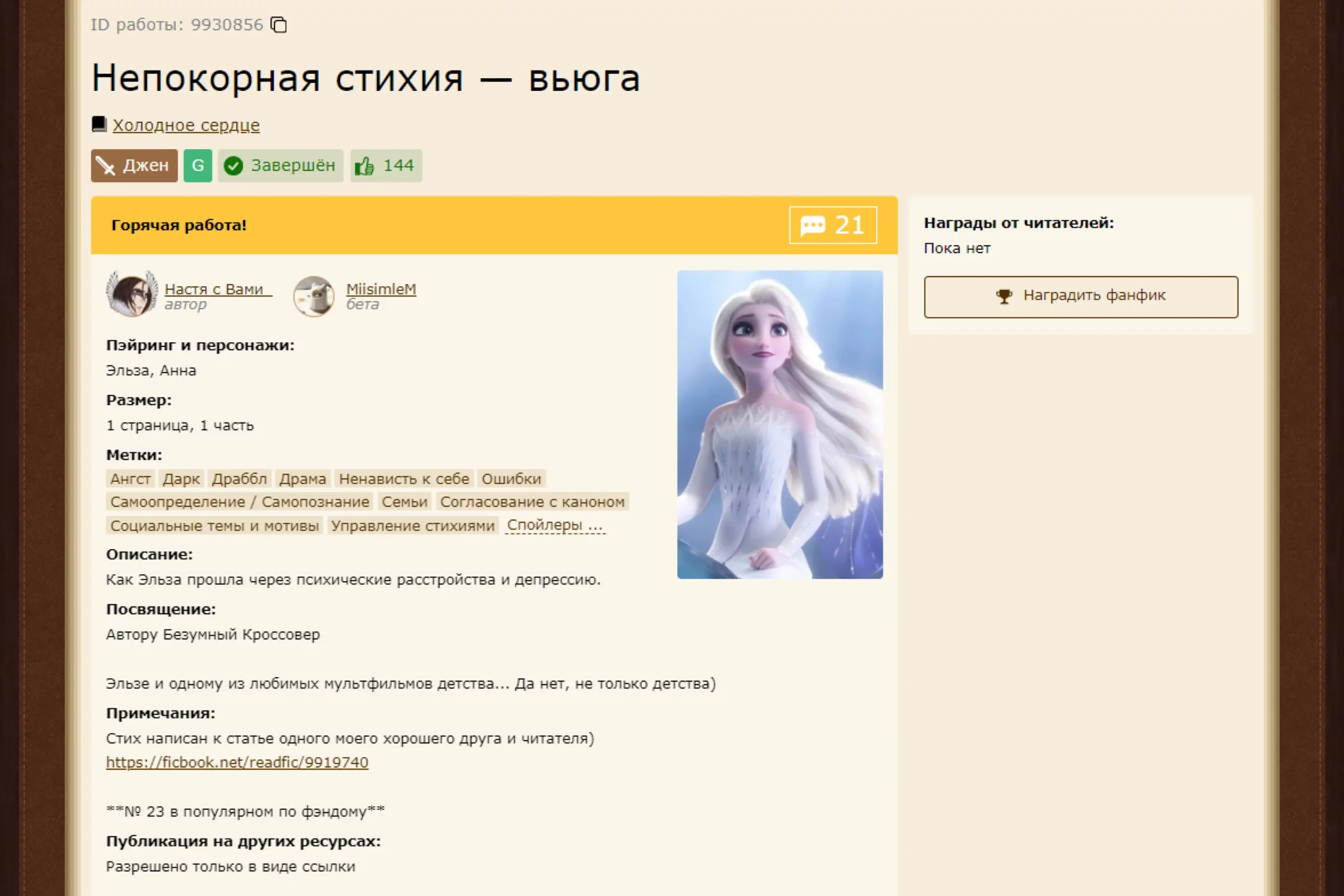Image resolution: width=1344 pixels, height=896 pixels.
Task: Open the Холодное сердце fandom link
Action: pos(186,124)
